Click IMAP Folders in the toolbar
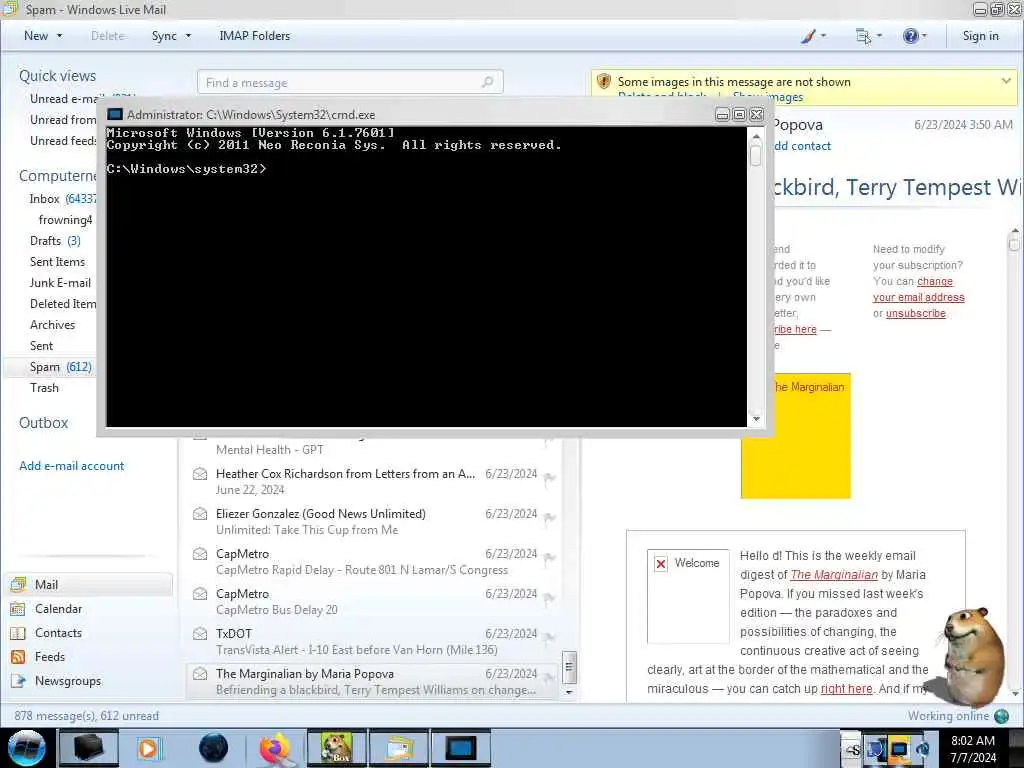The width and height of the screenshot is (1024, 768). pos(255,36)
